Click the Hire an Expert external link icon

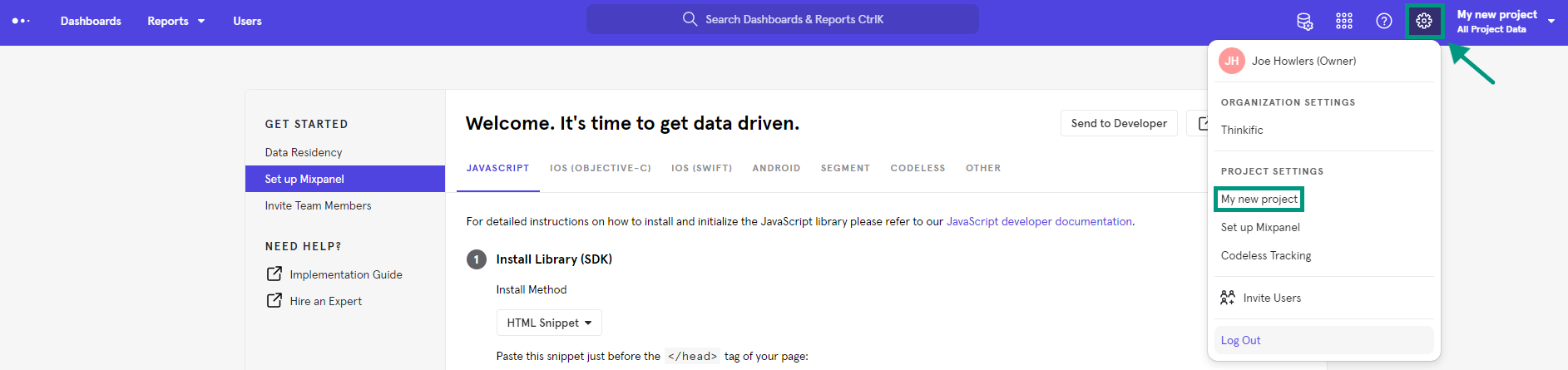(275, 300)
